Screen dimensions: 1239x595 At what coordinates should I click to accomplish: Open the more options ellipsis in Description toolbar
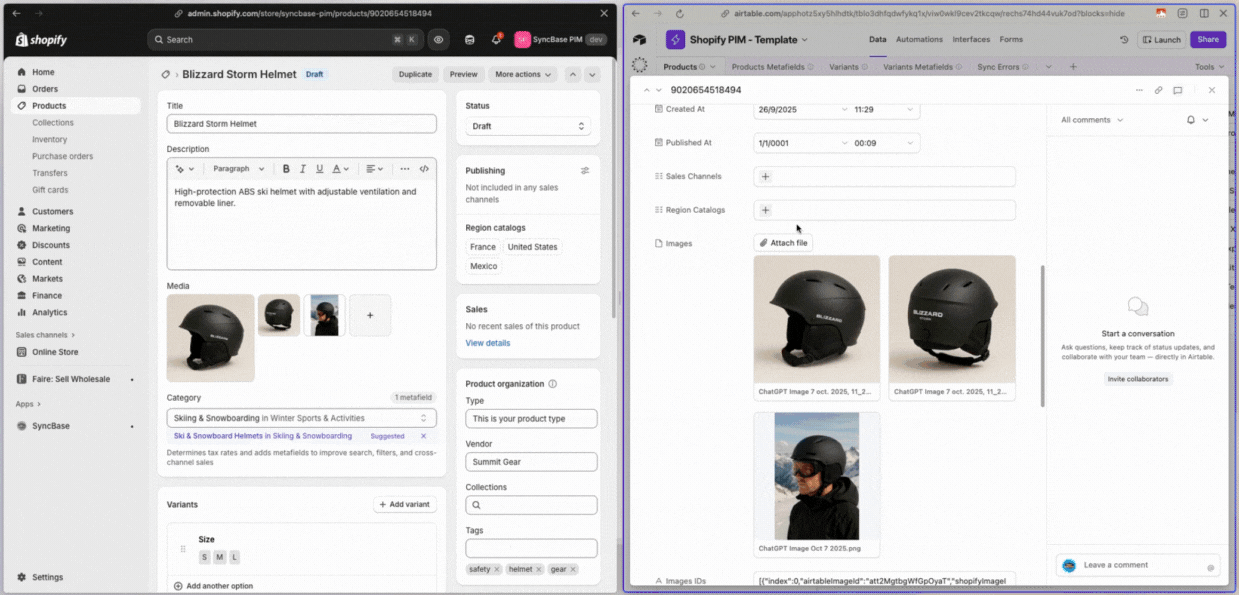pyautogui.click(x=405, y=169)
